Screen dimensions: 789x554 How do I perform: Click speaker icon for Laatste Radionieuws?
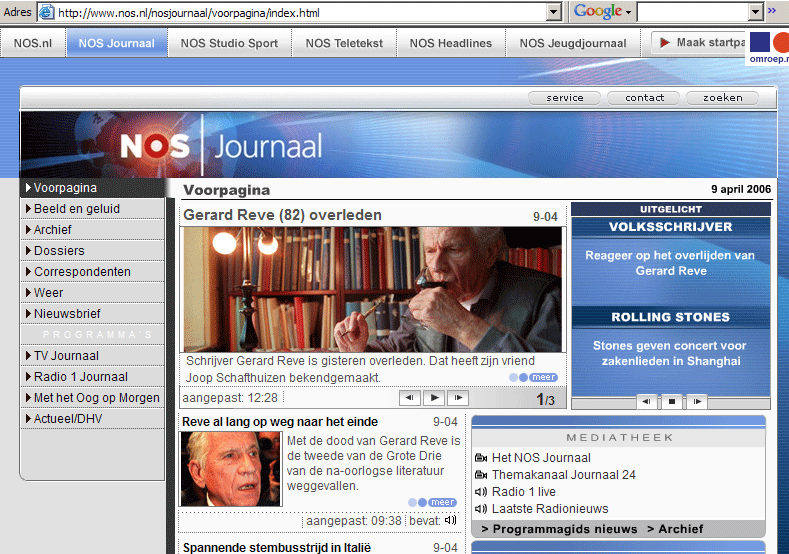point(481,509)
